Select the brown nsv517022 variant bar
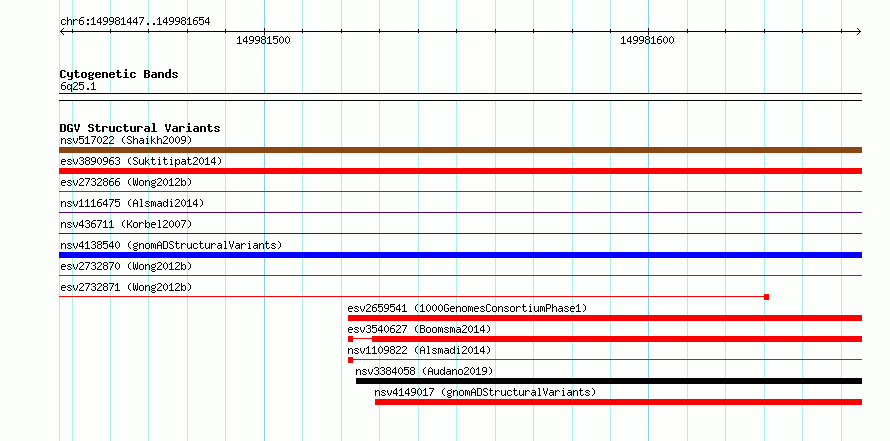The width and height of the screenshot is (890, 441). [460, 150]
